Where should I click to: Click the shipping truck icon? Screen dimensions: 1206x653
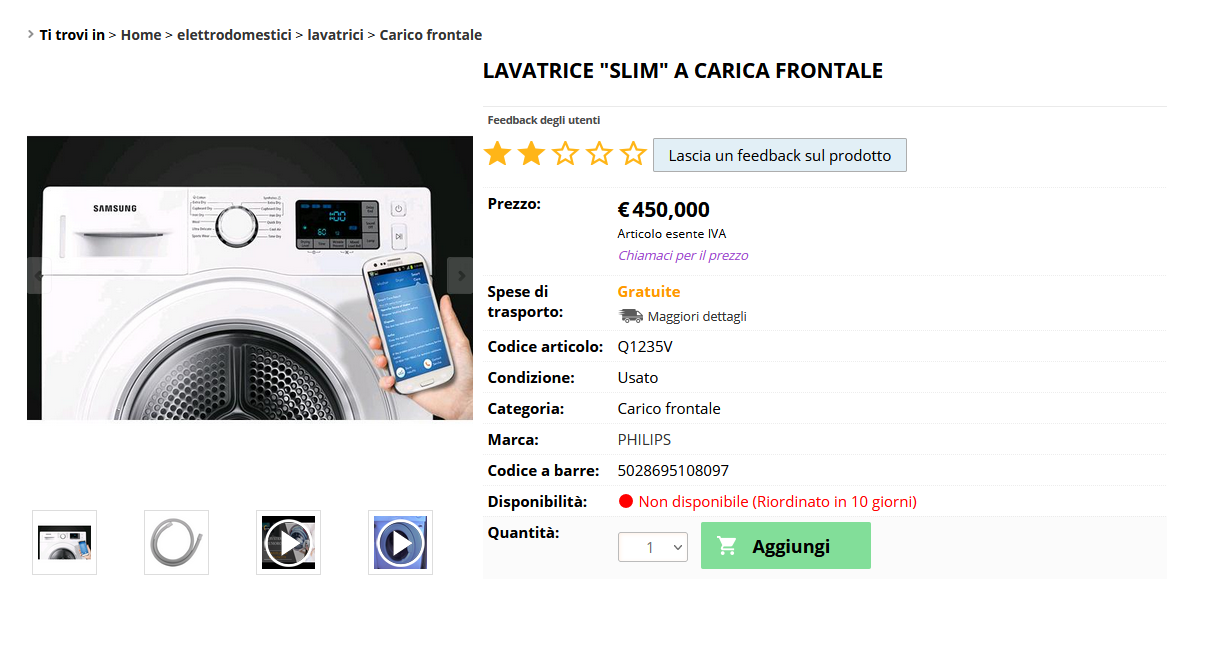[631, 316]
